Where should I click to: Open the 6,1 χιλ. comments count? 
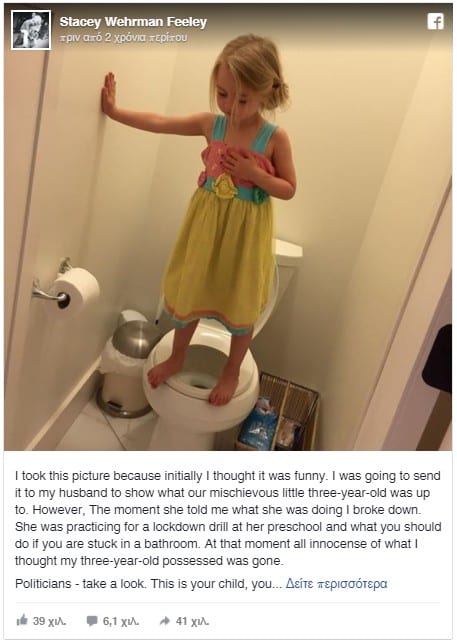pos(121,621)
